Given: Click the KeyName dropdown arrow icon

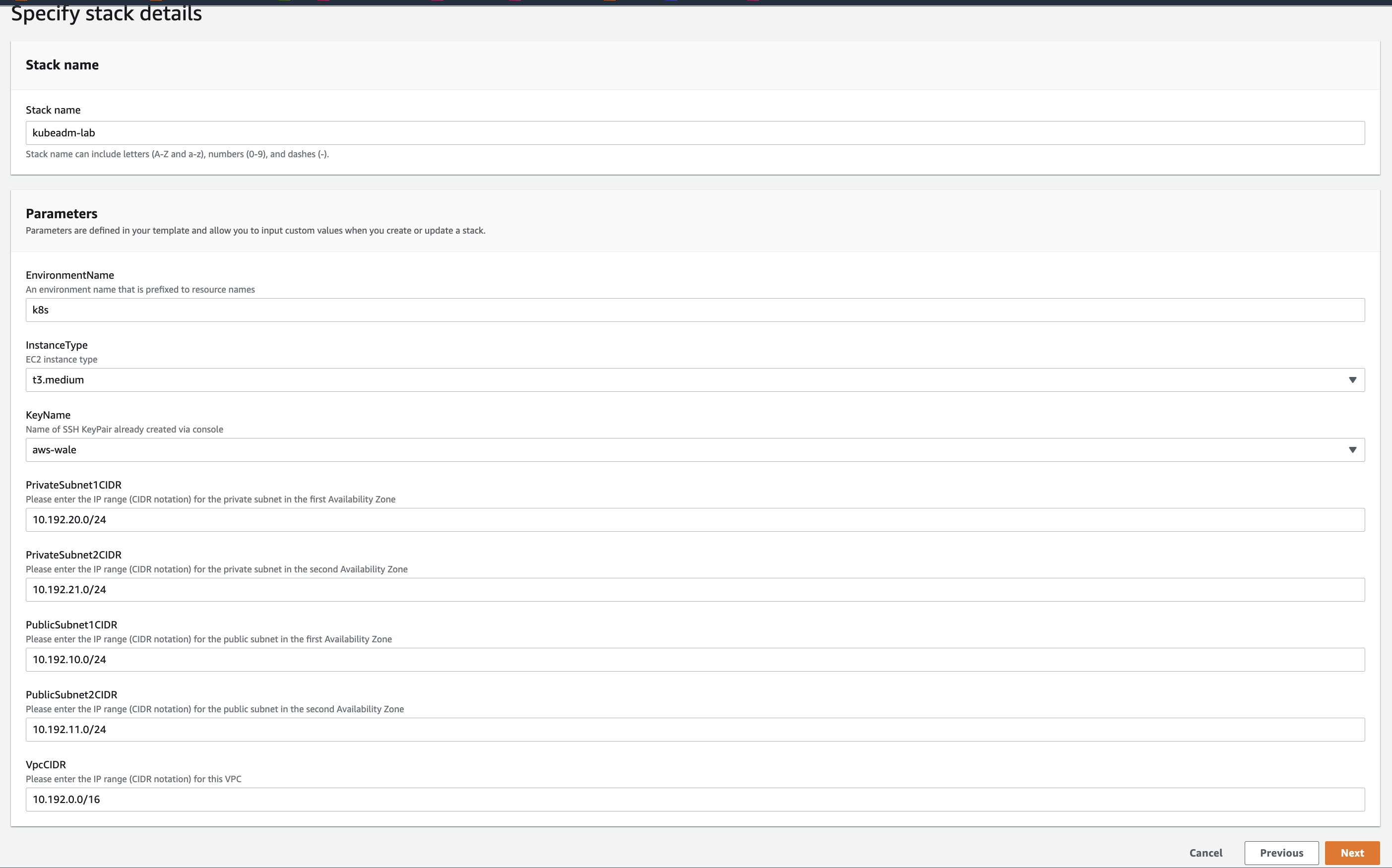Looking at the screenshot, I should click(x=1352, y=450).
